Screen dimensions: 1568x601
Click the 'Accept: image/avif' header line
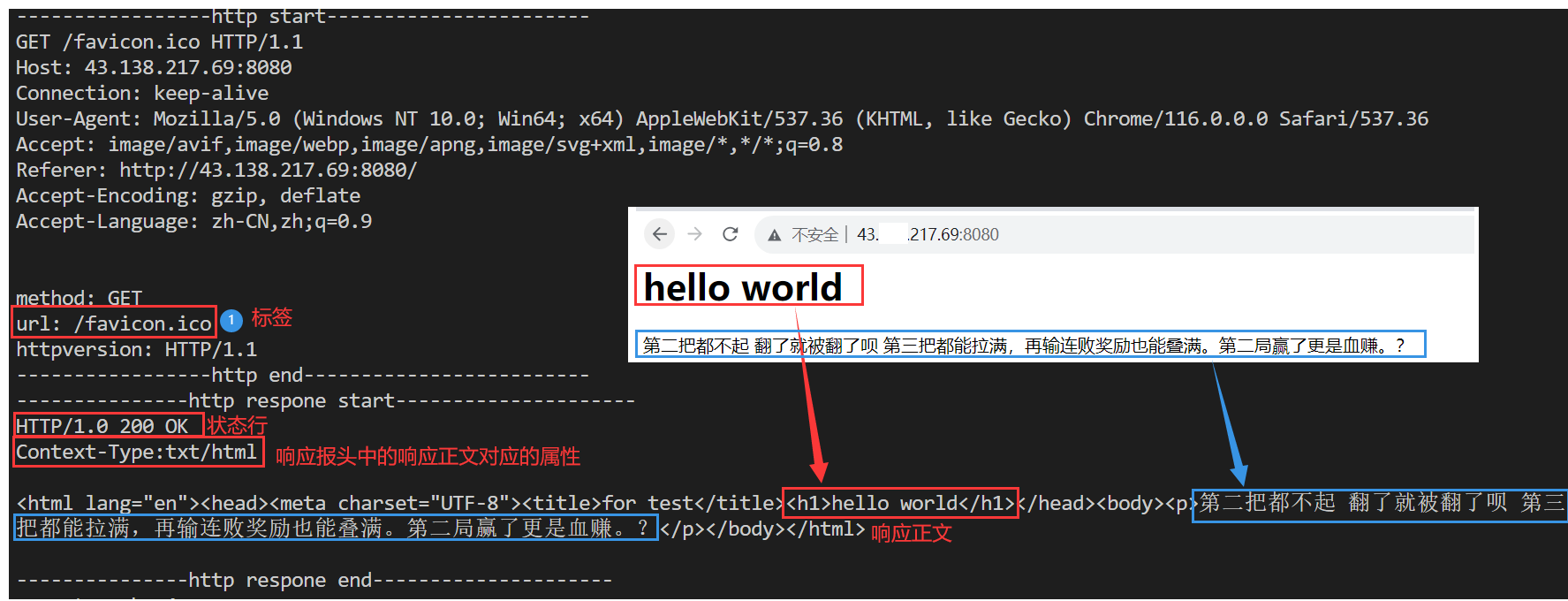click(x=429, y=144)
